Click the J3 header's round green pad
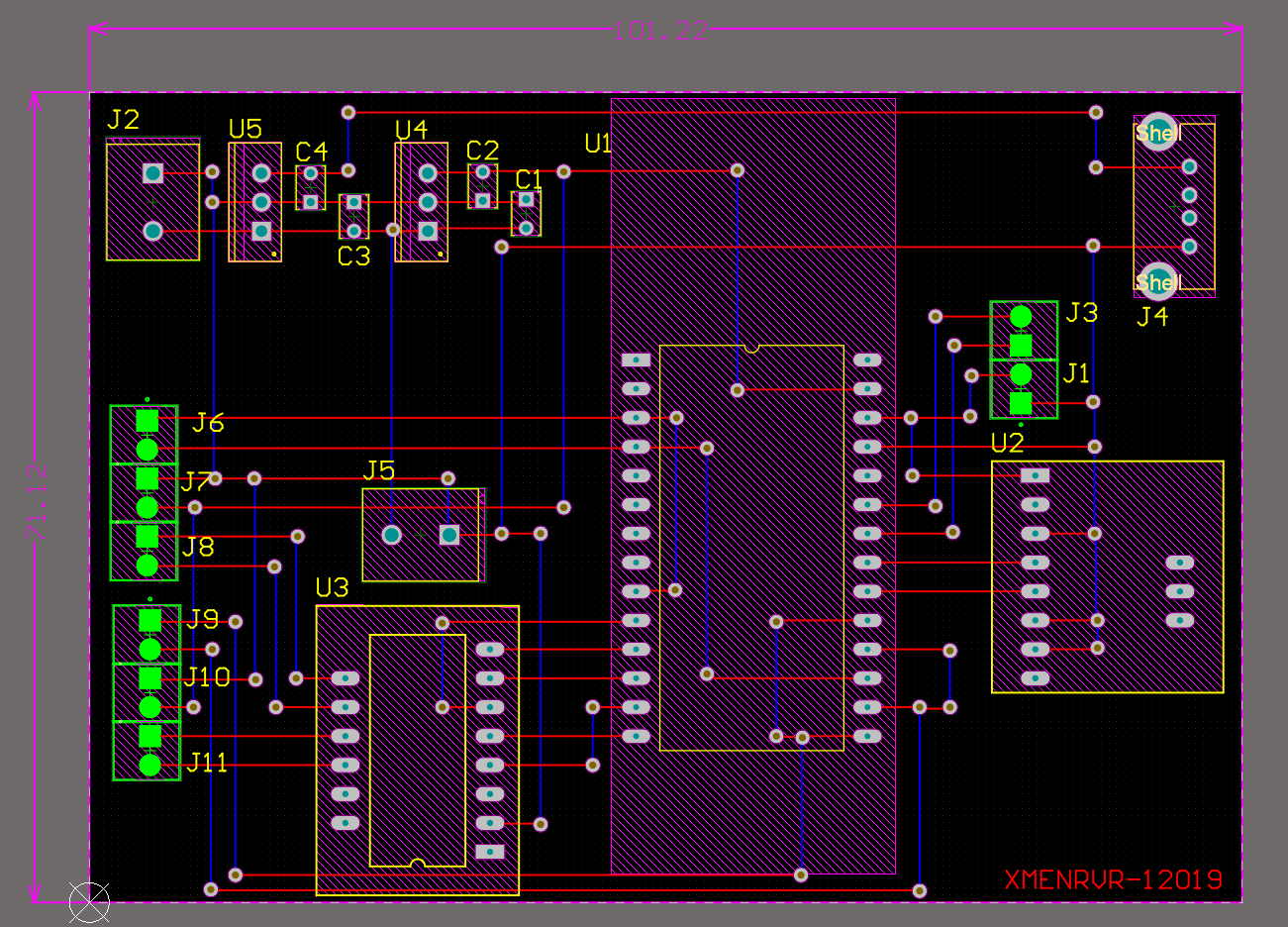1288x927 pixels. tap(1021, 316)
